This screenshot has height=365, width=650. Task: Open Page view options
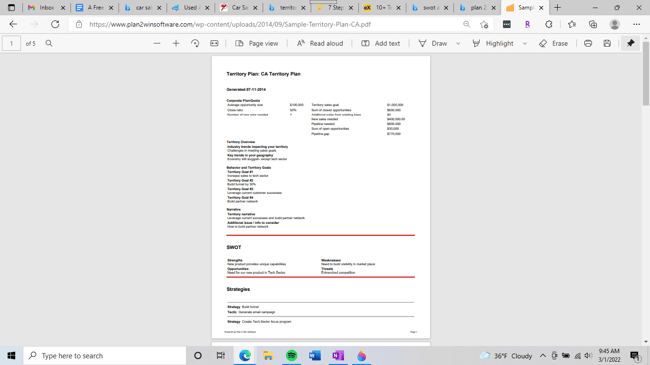(x=257, y=43)
